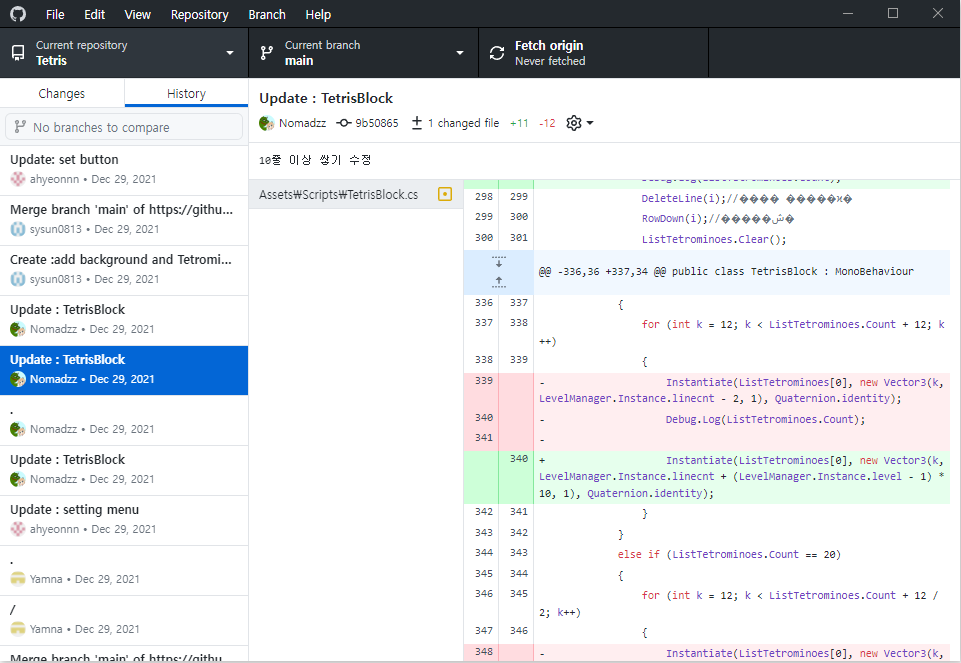The image size is (961, 663).
Task: Click Fetch origin button
Action: 593,53
